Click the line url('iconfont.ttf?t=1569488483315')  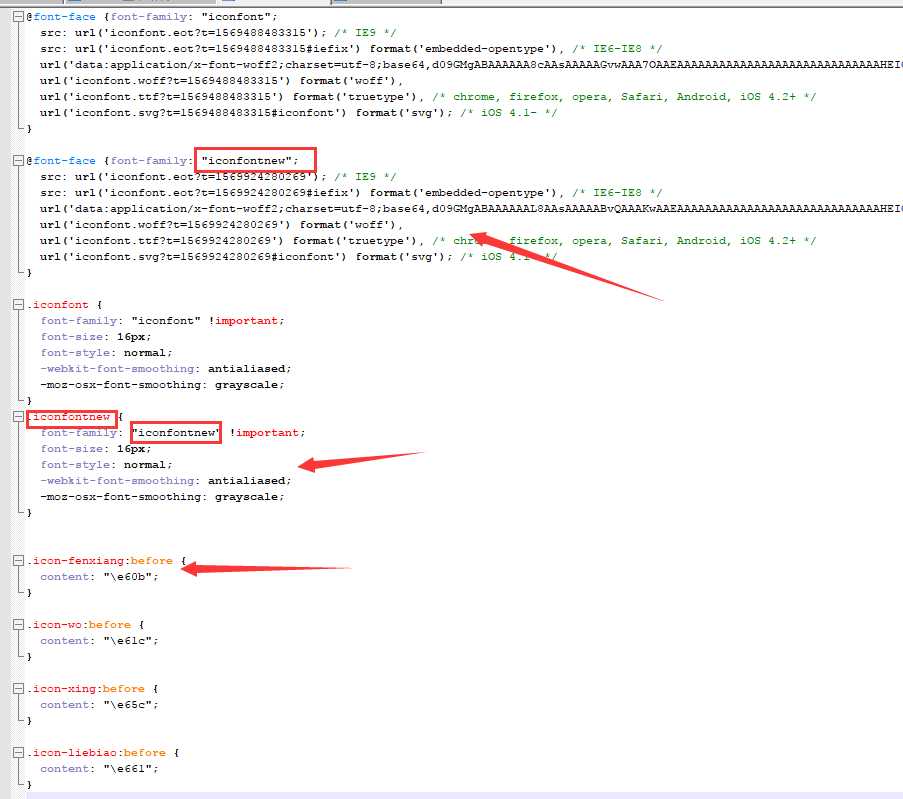click(428, 97)
